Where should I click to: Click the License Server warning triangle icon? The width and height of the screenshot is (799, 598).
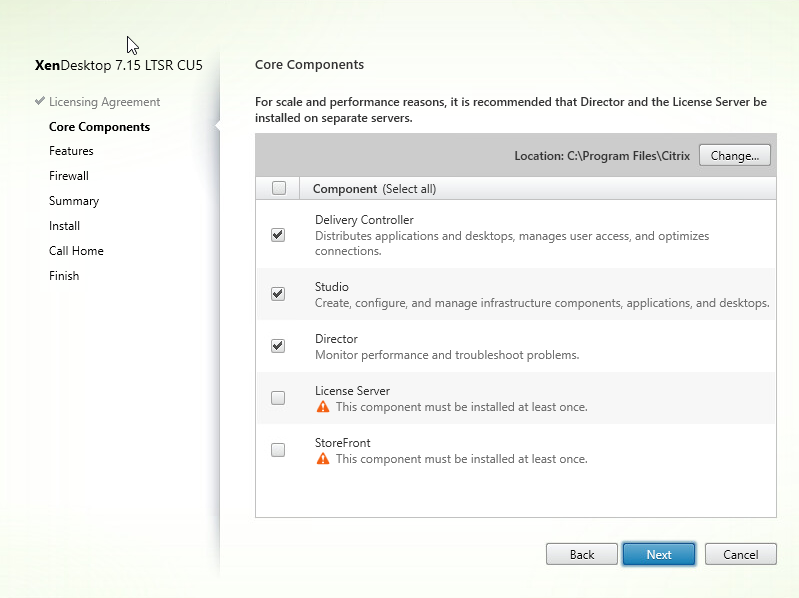click(x=323, y=406)
